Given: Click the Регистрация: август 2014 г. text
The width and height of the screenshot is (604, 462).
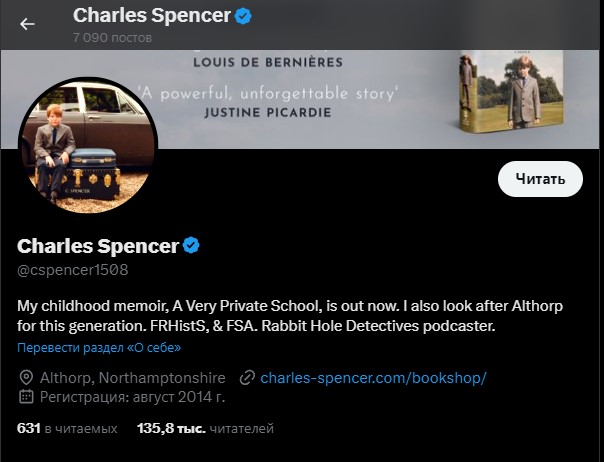Looking at the screenshot, I should [x=132, y=397].
